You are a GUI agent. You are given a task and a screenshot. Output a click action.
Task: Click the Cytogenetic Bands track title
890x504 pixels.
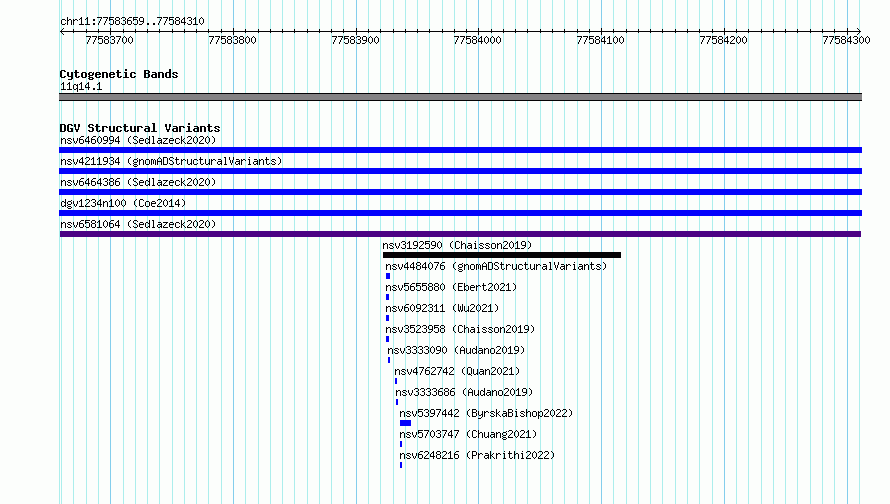coord(119,74)
